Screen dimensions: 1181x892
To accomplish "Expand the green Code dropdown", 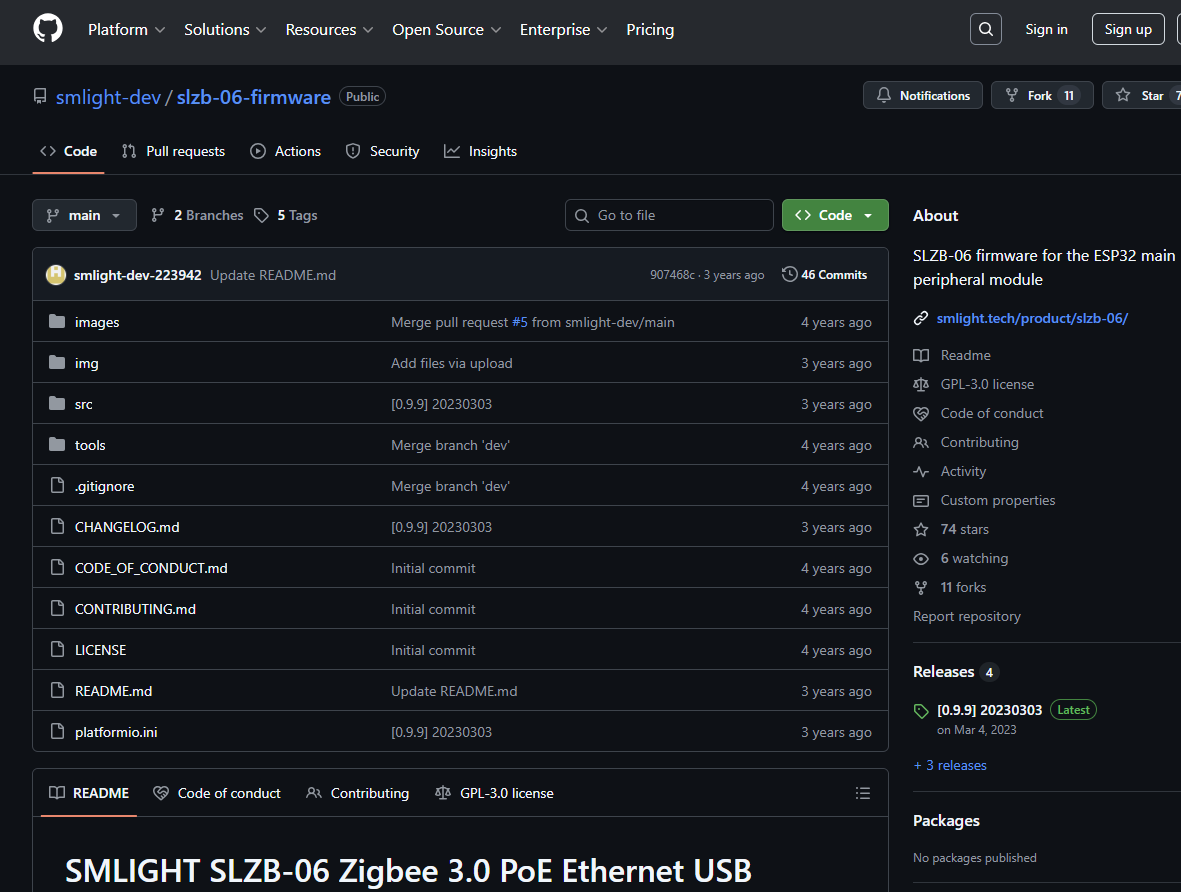I will [834, 215].
